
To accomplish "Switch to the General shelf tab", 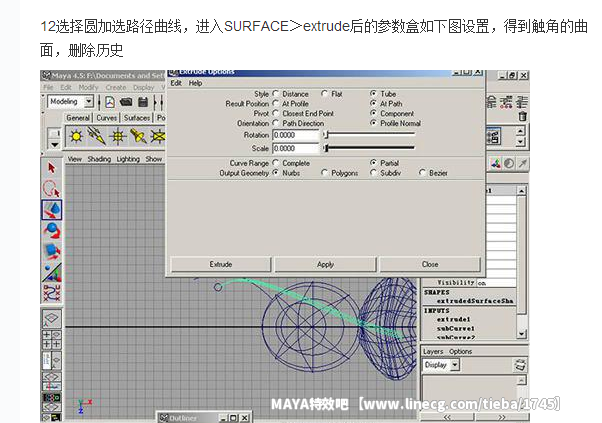I will [78, 118].
